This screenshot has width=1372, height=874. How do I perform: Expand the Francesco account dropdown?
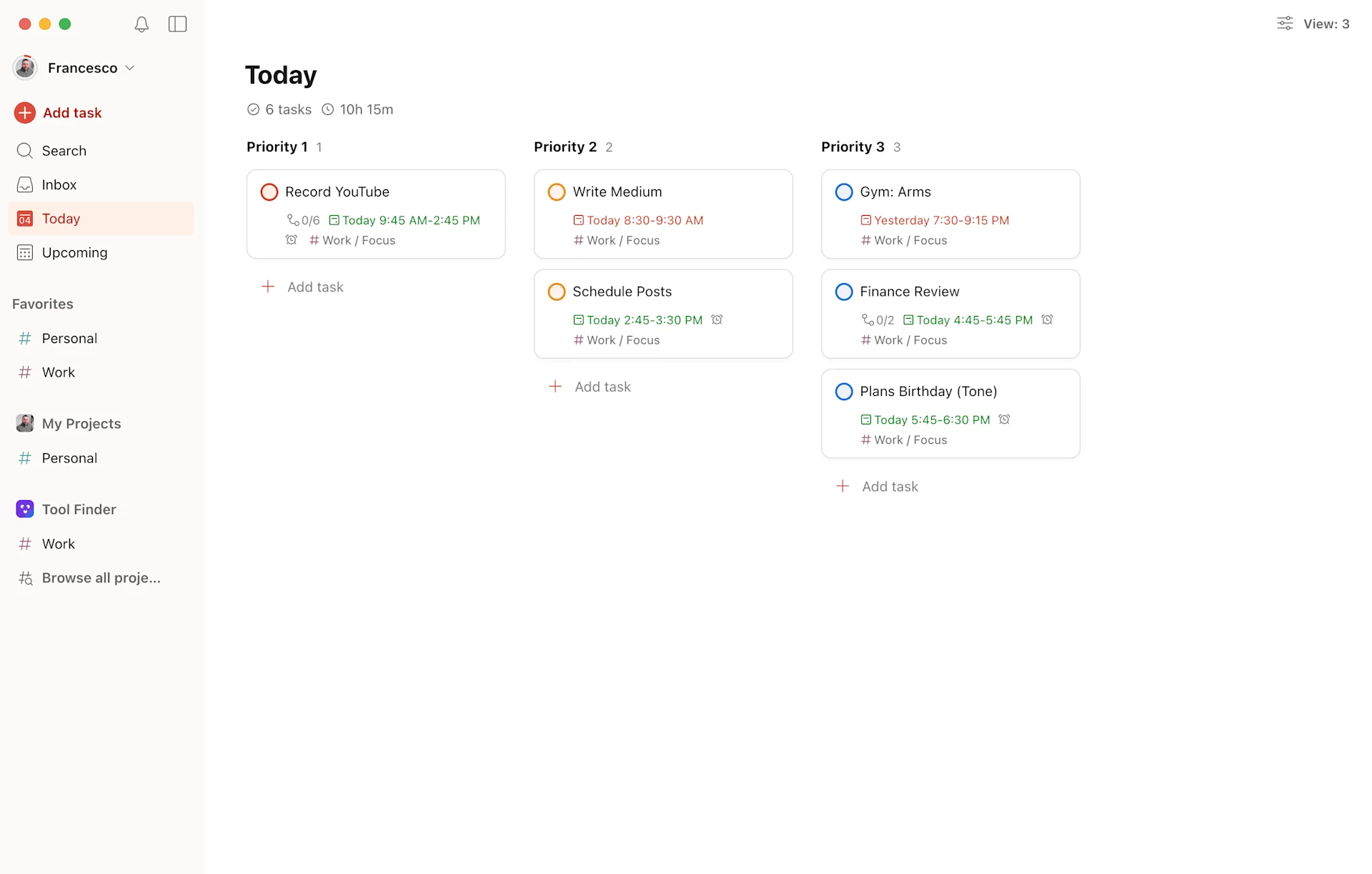[x=130, y=67]
